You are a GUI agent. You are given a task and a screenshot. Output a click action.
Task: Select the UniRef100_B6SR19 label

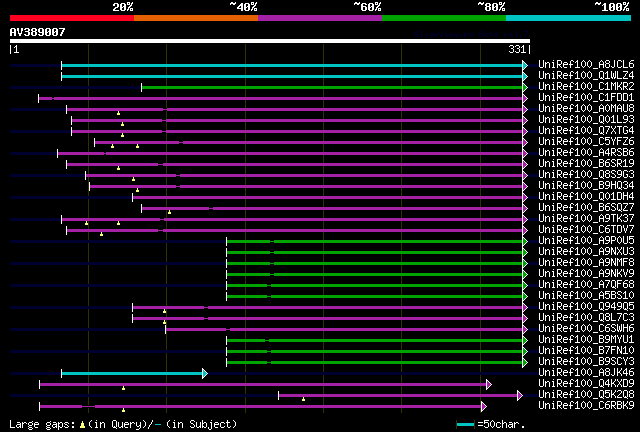click(x=586, y=163)
